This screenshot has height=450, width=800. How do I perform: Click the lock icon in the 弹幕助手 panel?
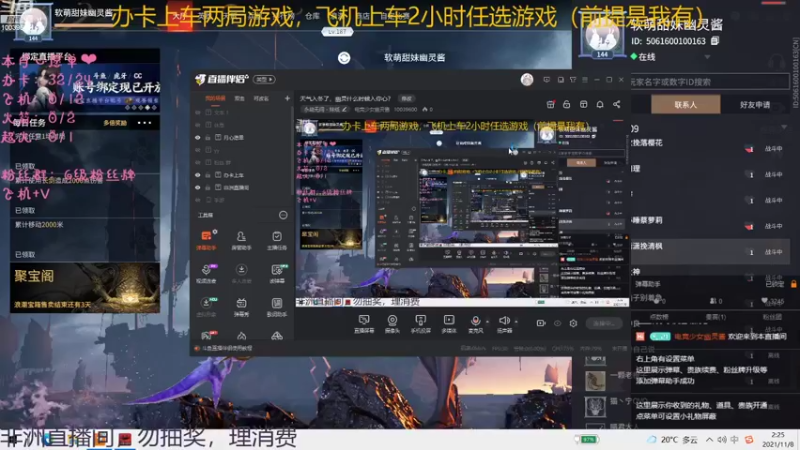pyautogui.click(x=793, y=284)
